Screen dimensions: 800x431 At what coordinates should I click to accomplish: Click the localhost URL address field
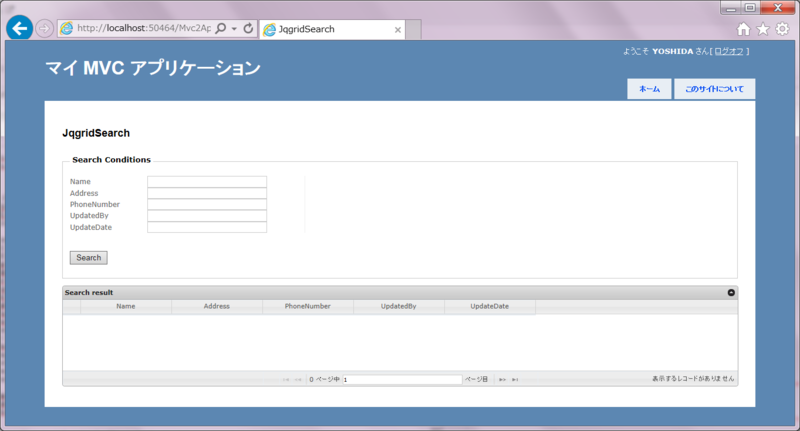click(143, 29)
